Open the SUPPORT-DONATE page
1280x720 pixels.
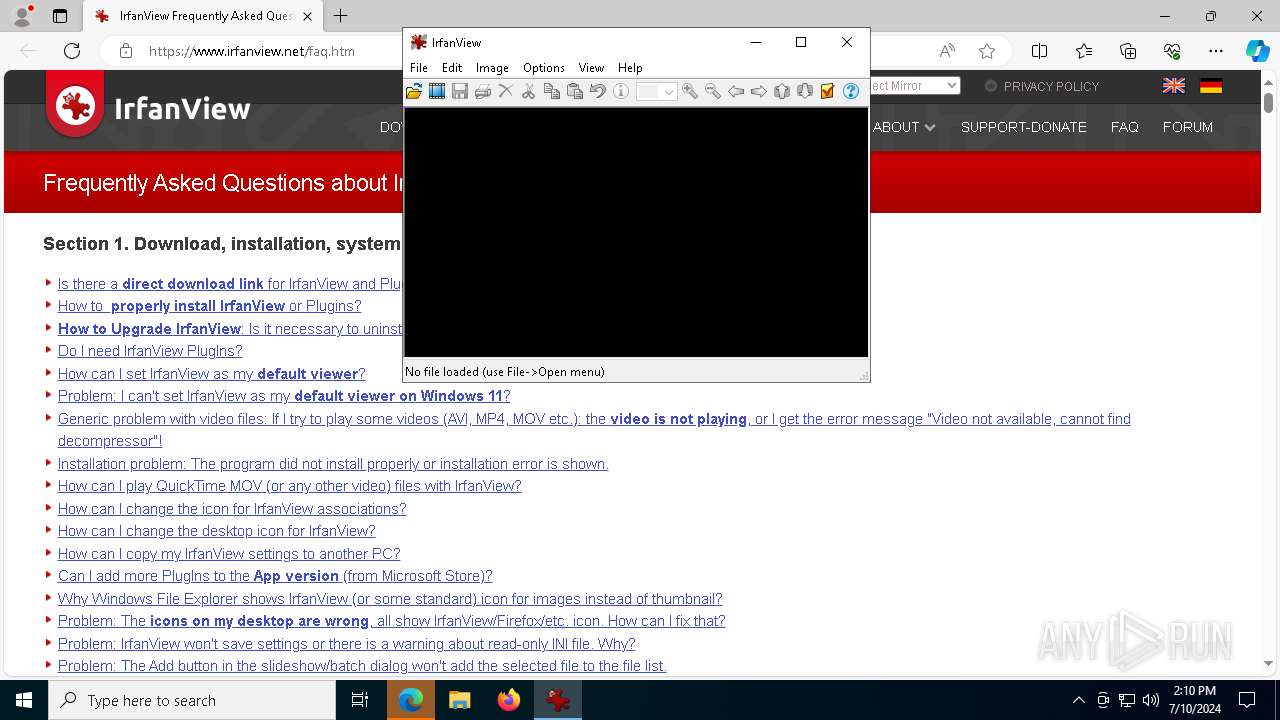(x=1023, y=127)
